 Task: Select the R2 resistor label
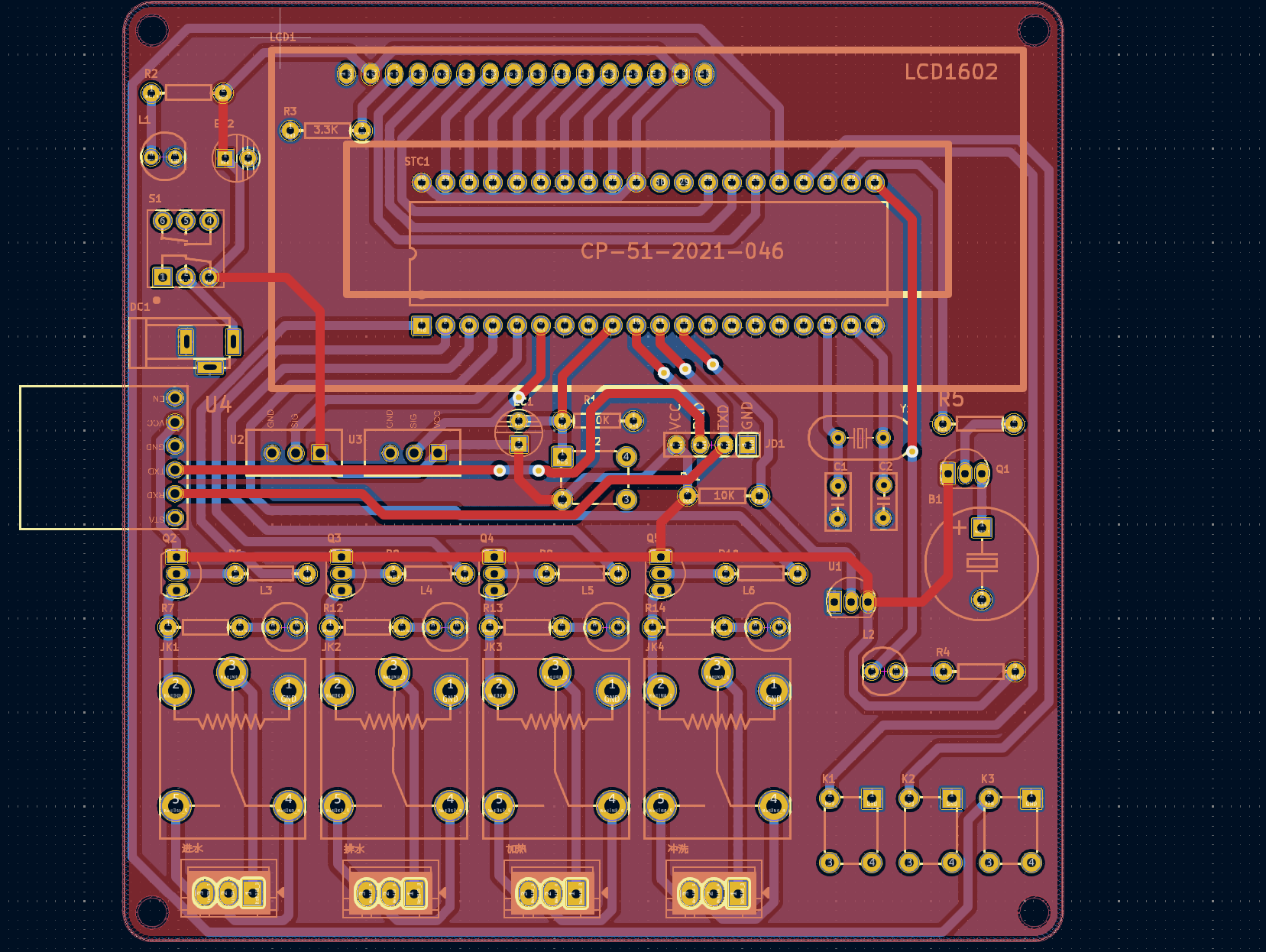click(151, 73)
